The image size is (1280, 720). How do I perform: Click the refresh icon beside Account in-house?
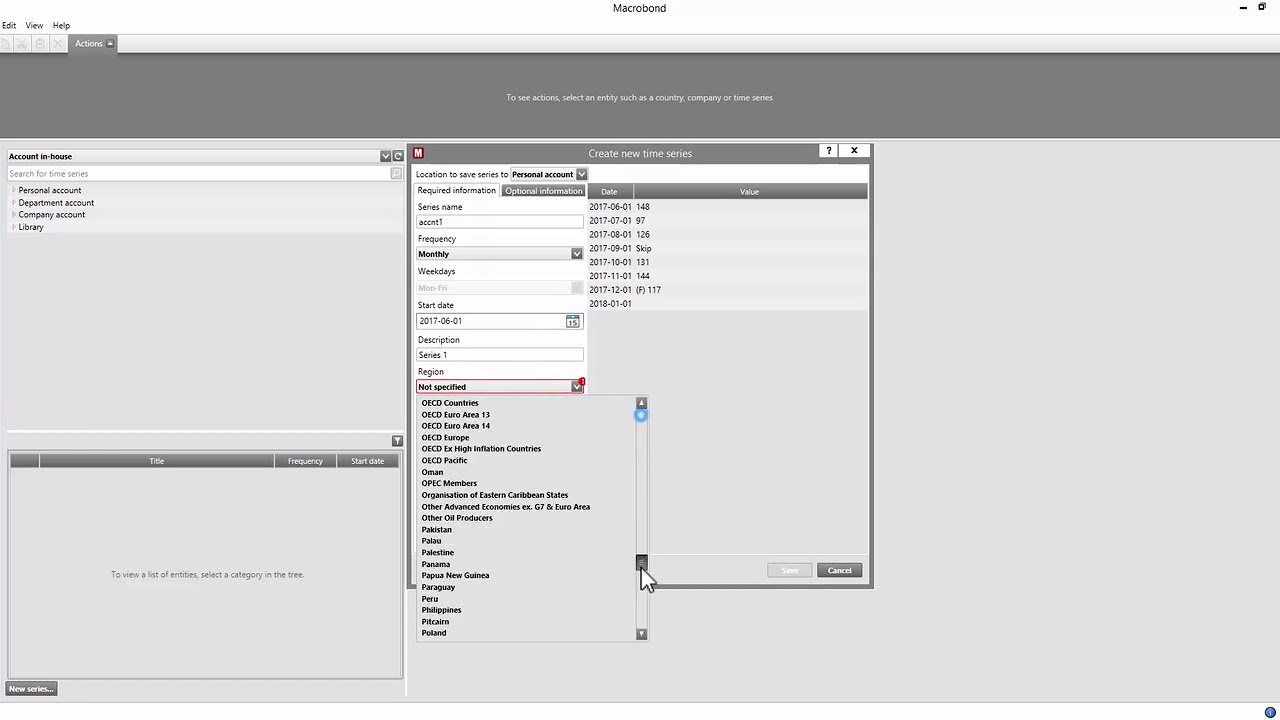398,156
